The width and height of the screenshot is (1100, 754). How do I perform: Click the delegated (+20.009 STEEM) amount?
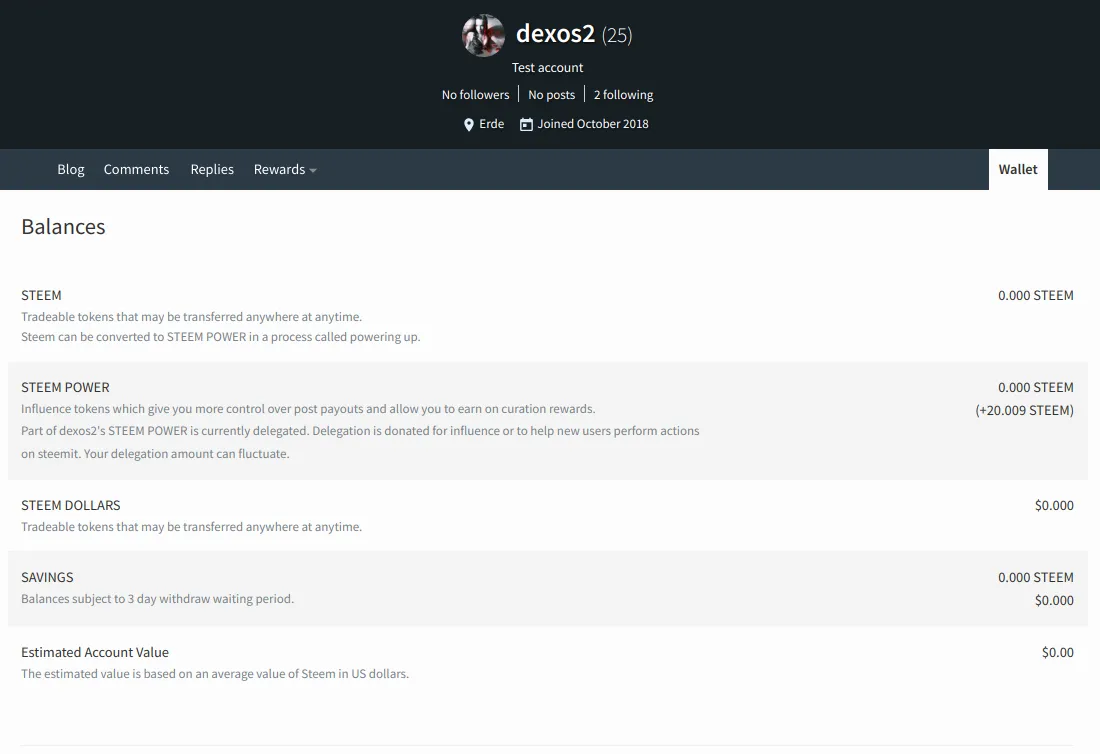click(x=1024, y=410)
